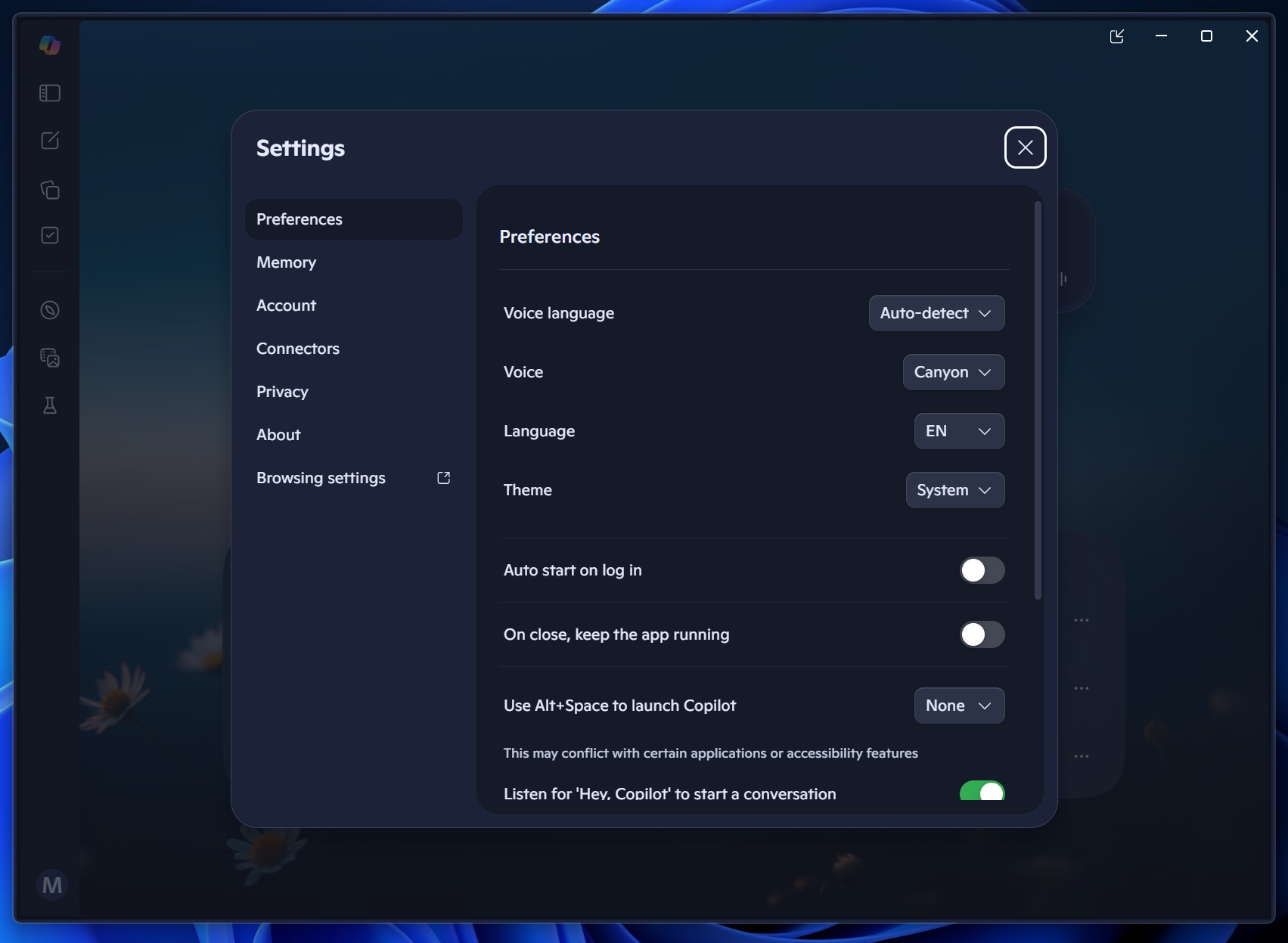The image size is (1288, 943).
Task: Open Pages from the sidebar
Action: [x=50, y=190]
